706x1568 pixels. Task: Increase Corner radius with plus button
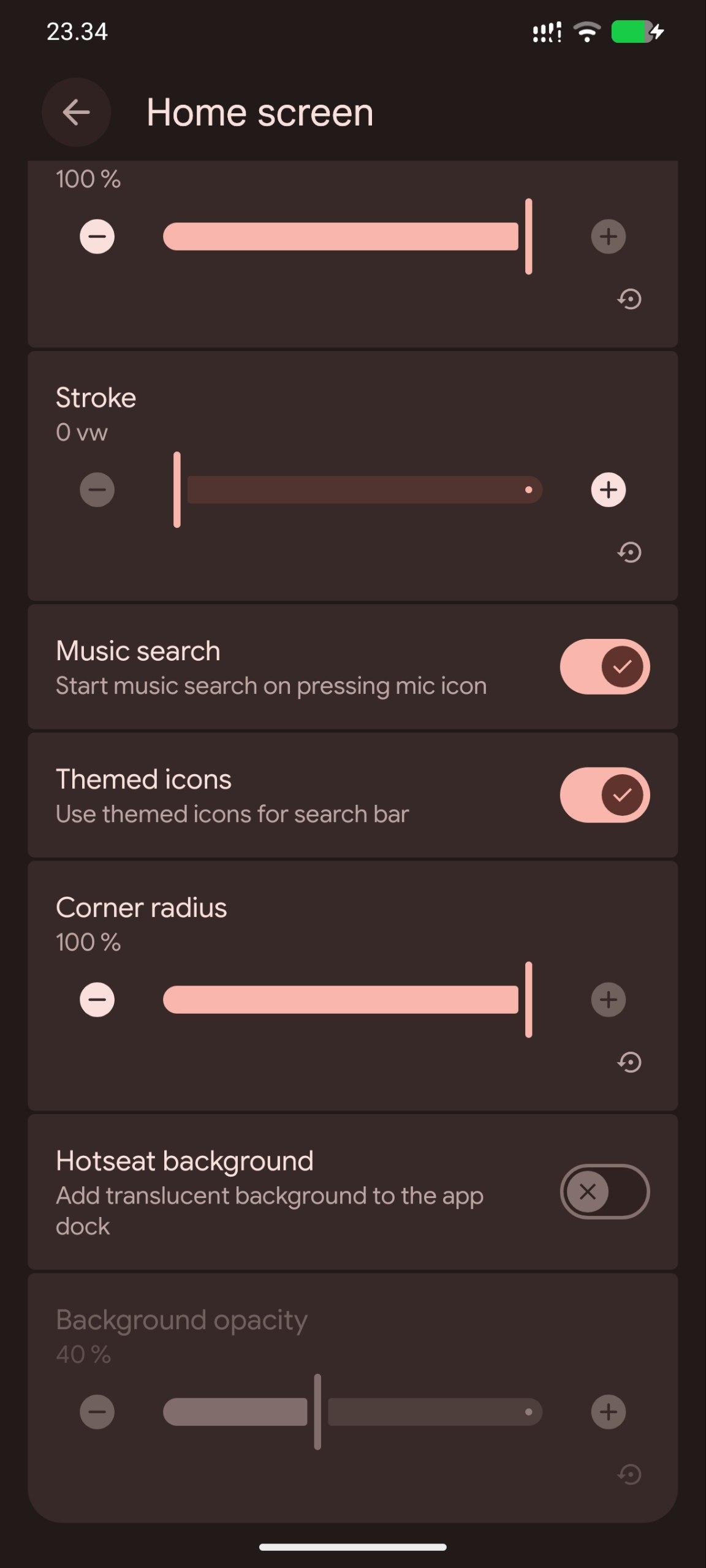(x=608, y=1000)
